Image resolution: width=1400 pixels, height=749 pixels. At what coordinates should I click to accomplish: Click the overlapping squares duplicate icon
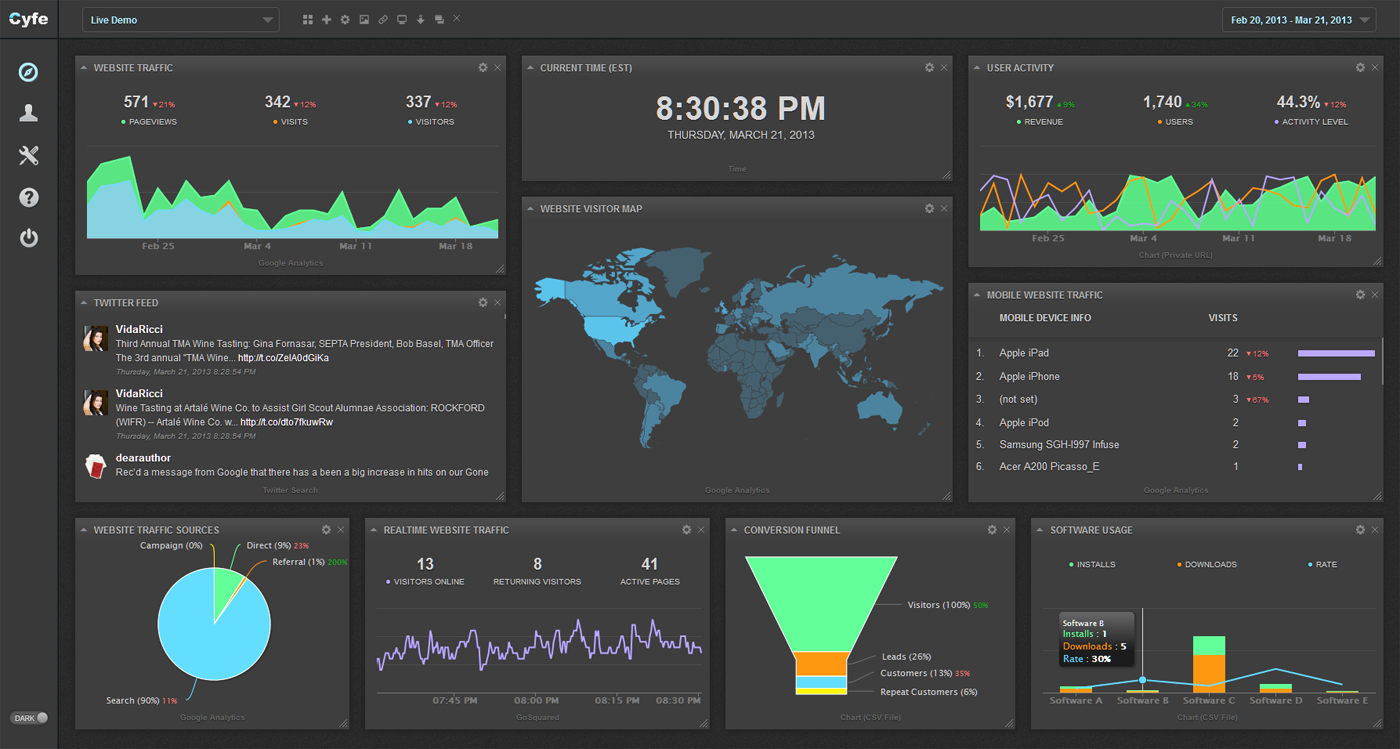439,20
